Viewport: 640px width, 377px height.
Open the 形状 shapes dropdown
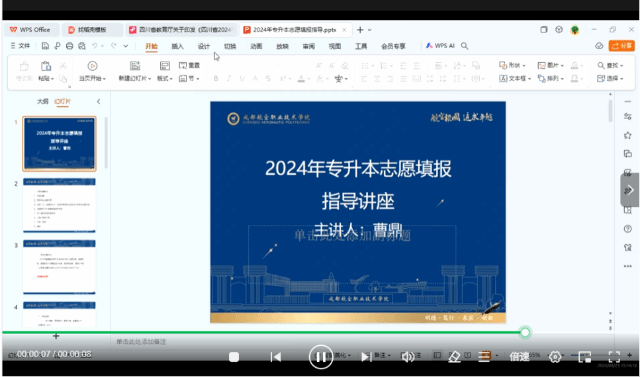click(x=512, y=65)
